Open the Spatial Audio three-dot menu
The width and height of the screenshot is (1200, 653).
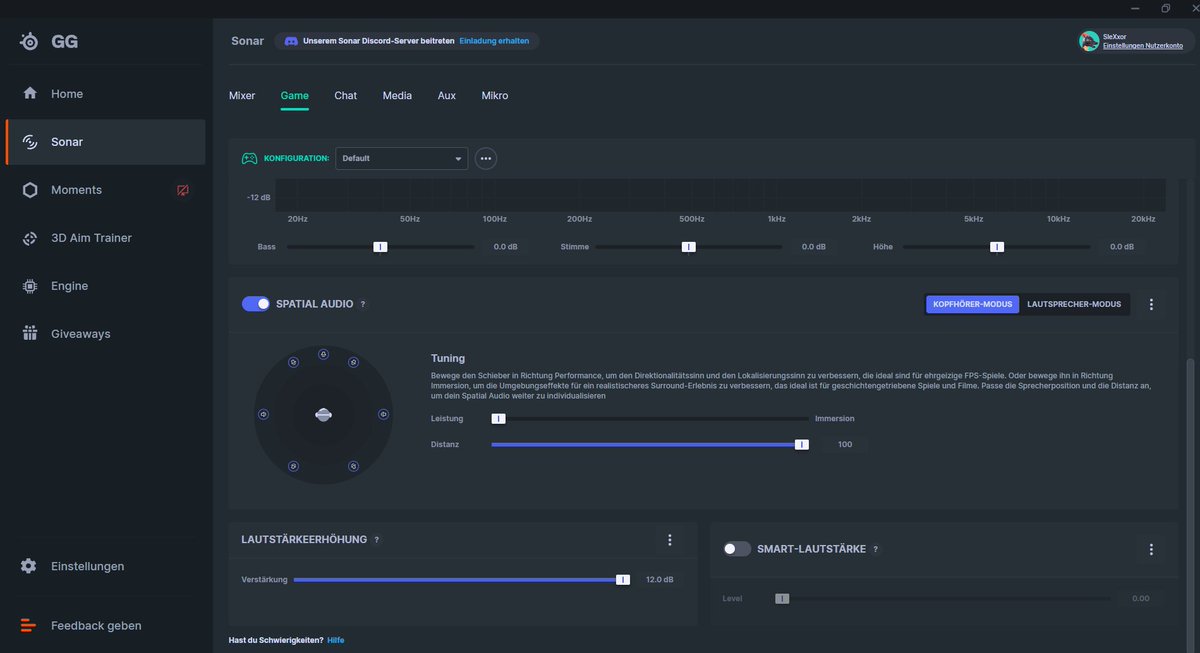coord(1151,304)
